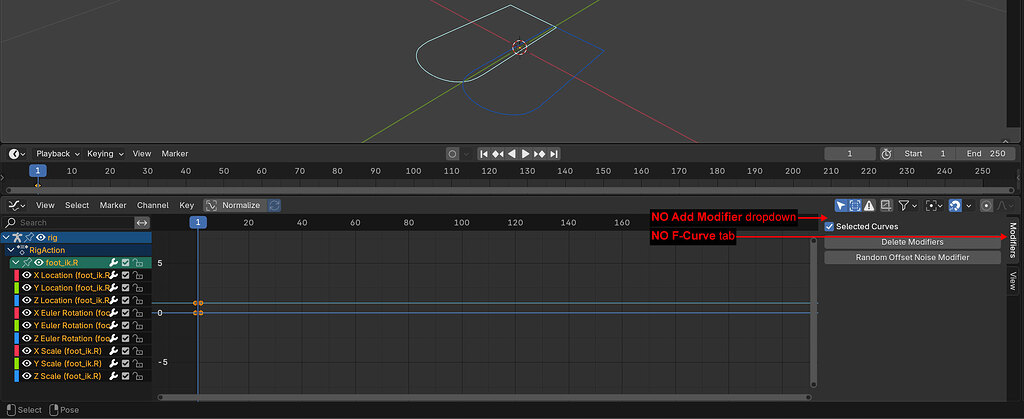The width and height of the screenshot is (1024, 419).
Task: Jump to the previous keyframe
Action: click(498, 154)
